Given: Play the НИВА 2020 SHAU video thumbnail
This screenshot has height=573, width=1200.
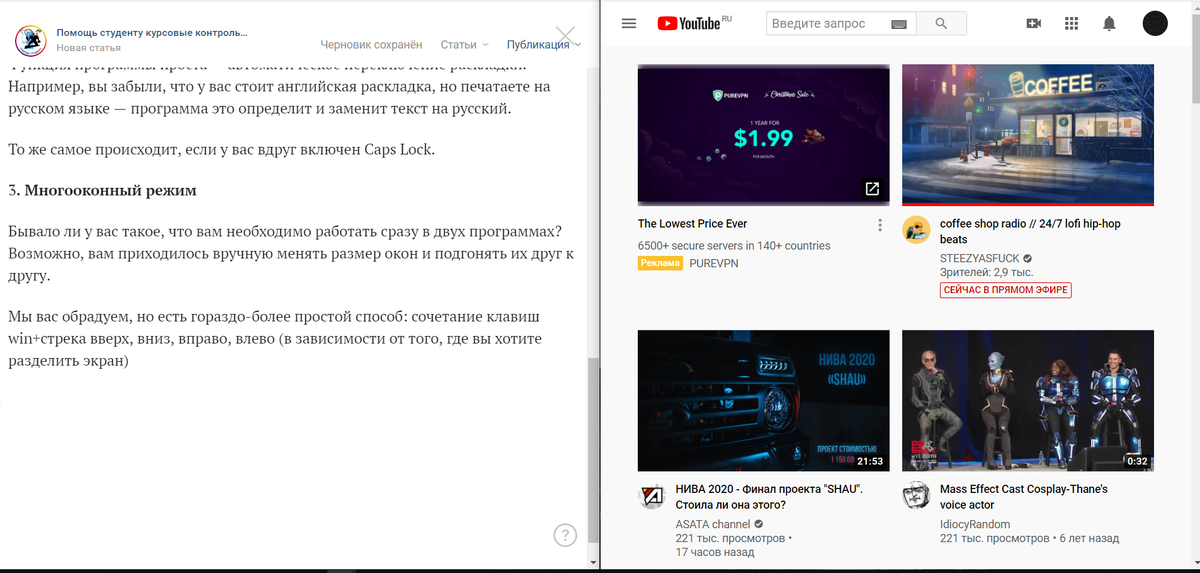Looking at the screenshot, I should 764,400.
